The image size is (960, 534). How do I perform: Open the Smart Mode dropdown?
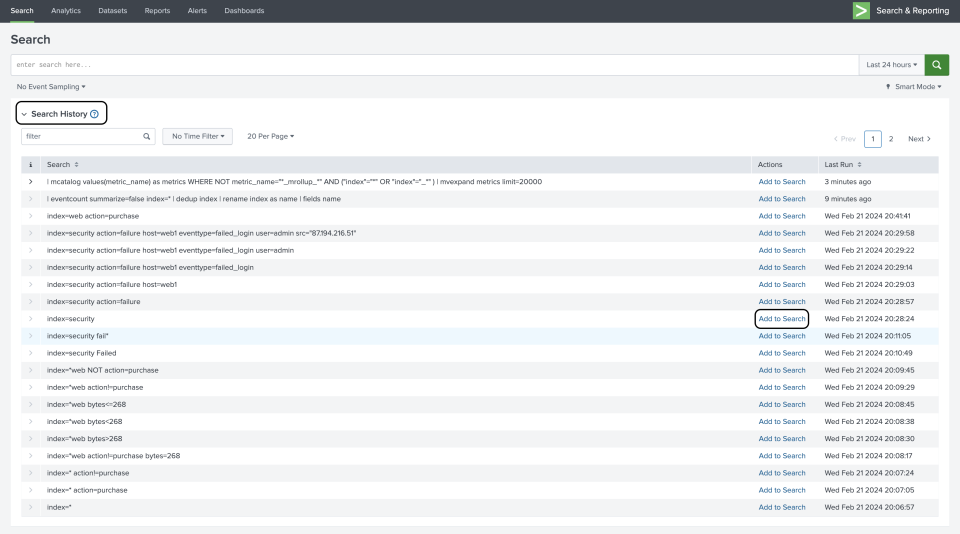click(913, 87)
